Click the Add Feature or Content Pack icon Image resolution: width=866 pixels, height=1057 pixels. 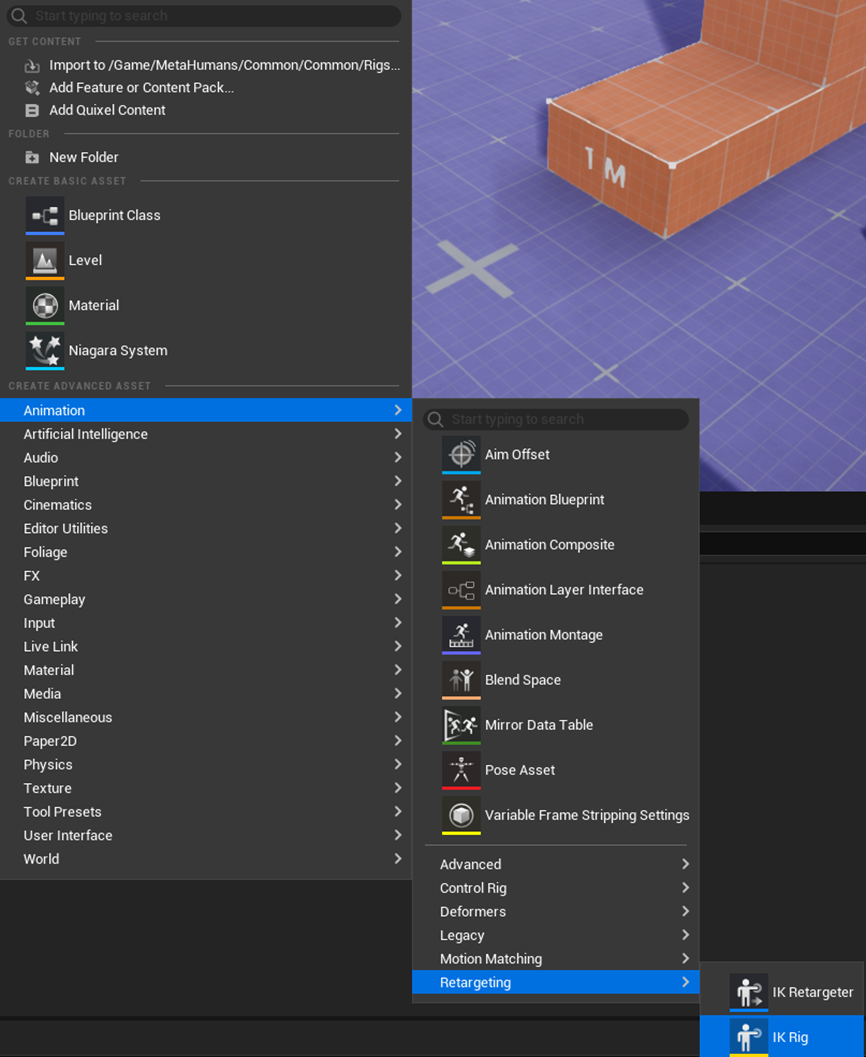pyautogui.click(x=32, y=88)
